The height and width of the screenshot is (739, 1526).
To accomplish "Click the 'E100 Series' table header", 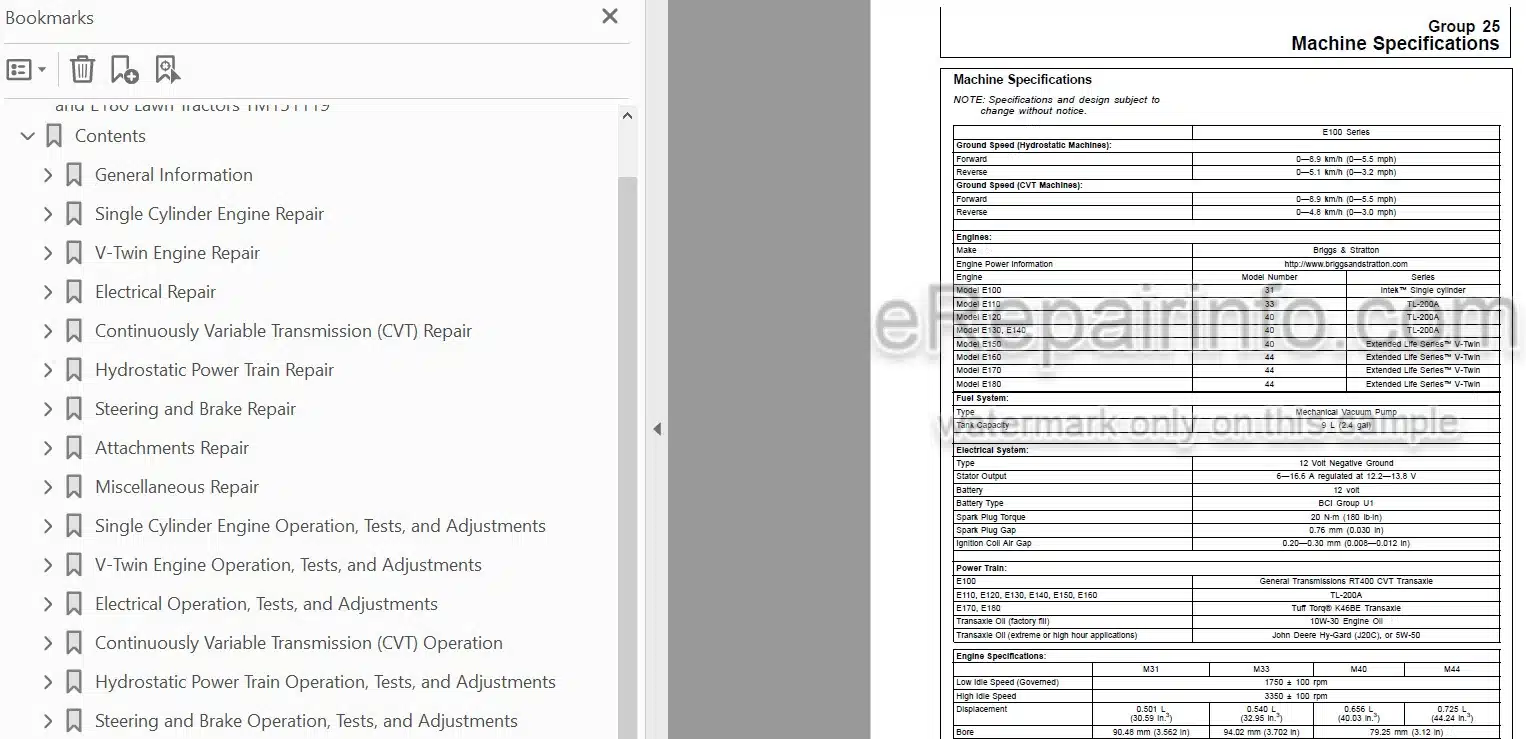I will [x=1346, y=132].
